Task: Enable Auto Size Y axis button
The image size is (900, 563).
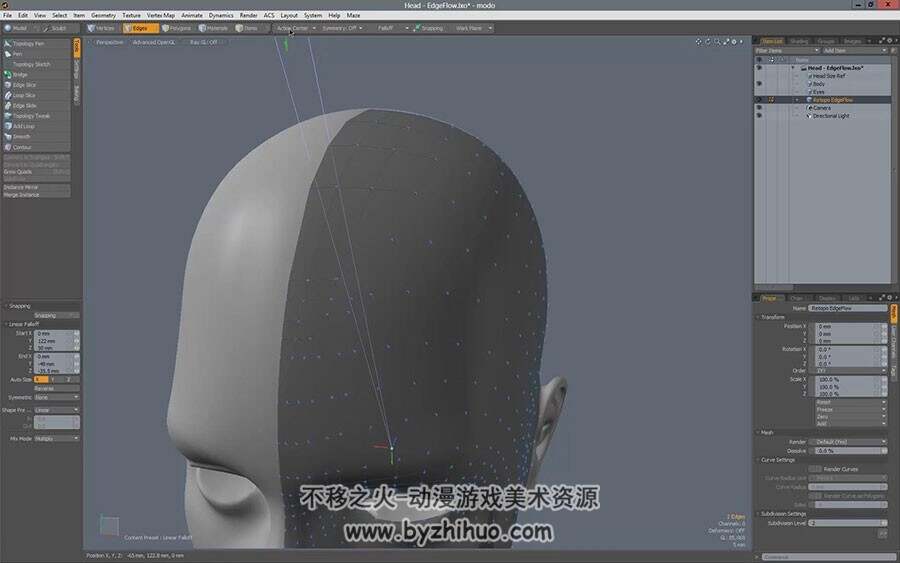Action: pyautogui.click(x=54, y=379)
